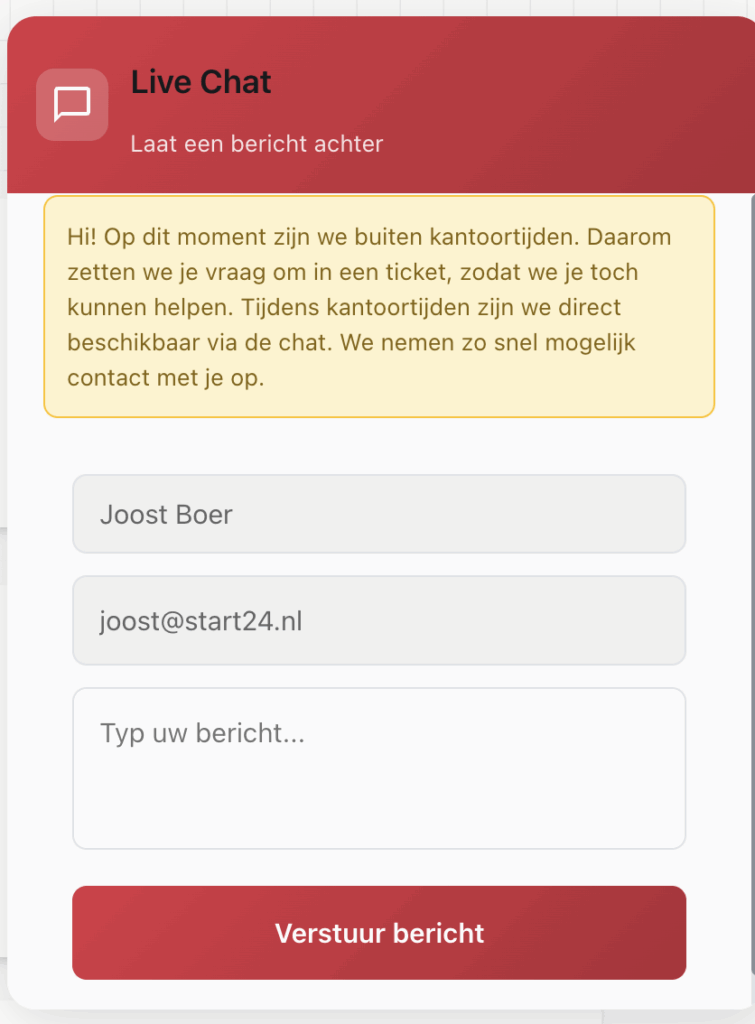Click the "Joost Boer" text in name input

(166, 515)
